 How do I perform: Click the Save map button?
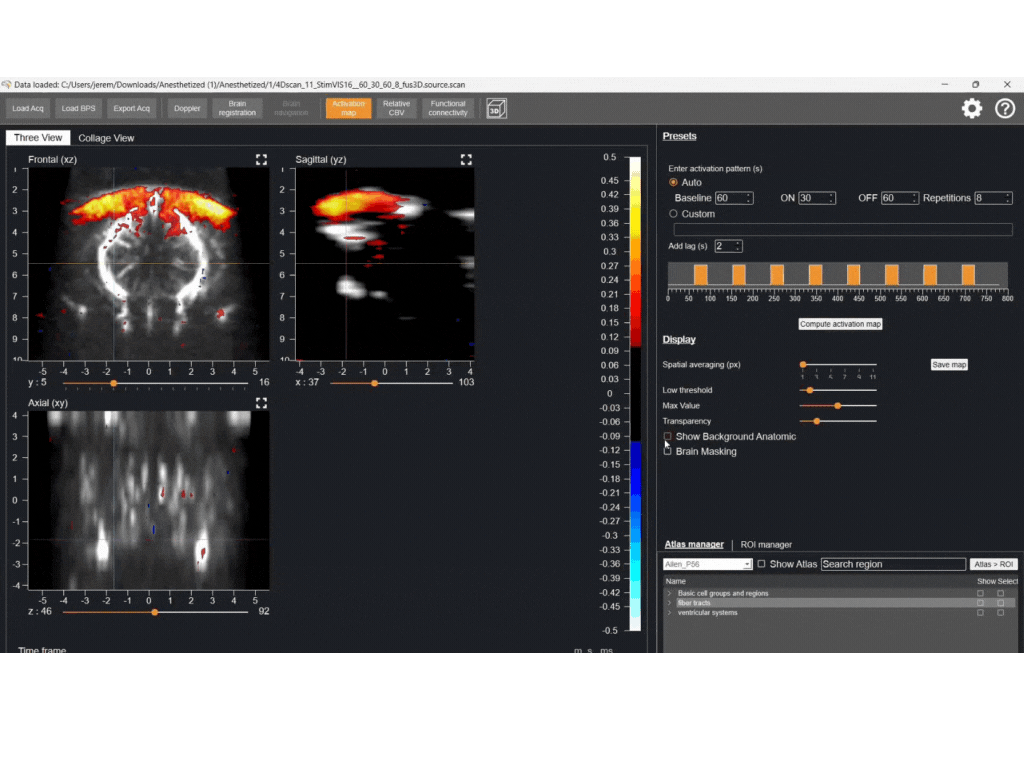(949, 365)
